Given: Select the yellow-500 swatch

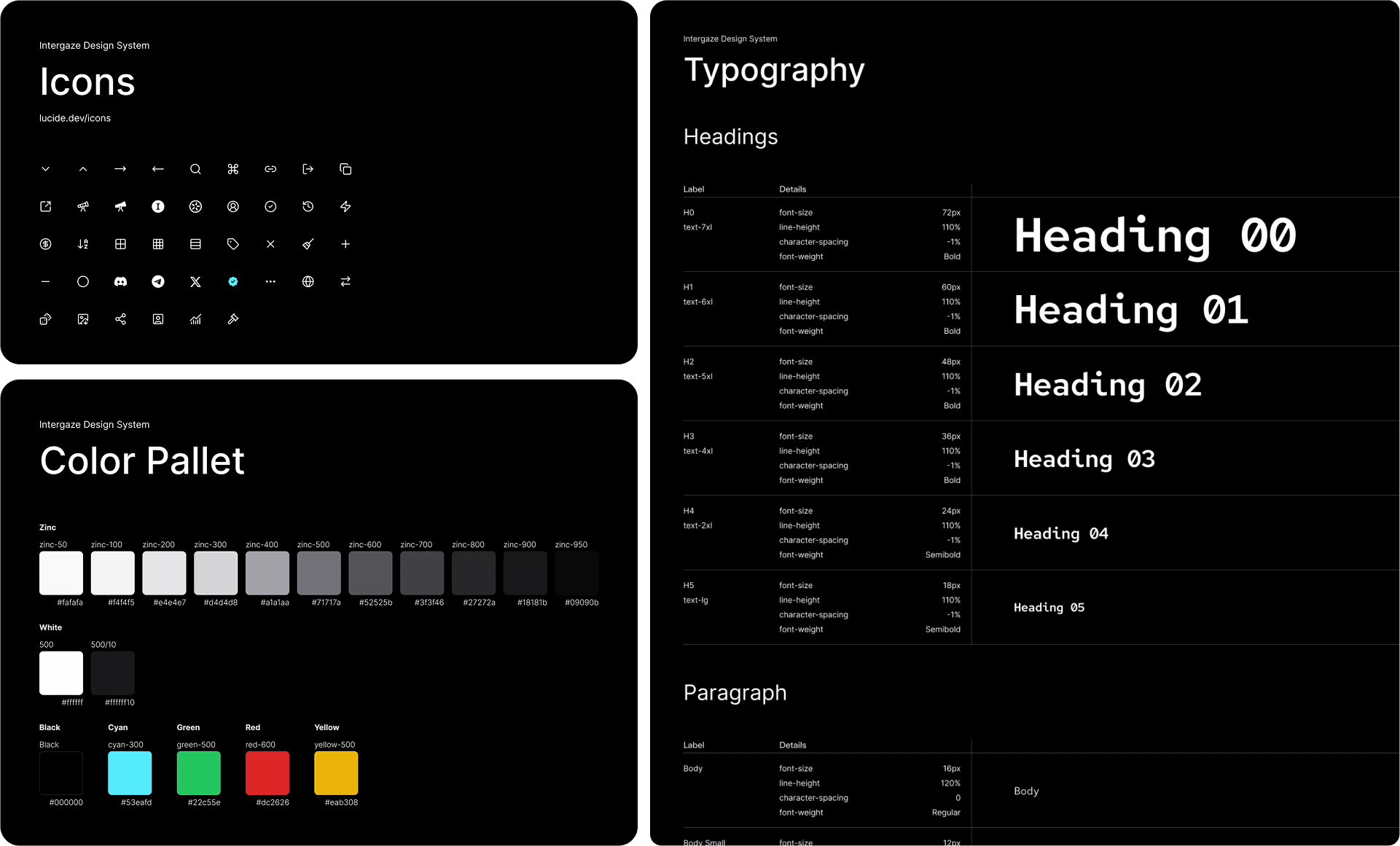Looking at the screenshot, I should point(336,773).
